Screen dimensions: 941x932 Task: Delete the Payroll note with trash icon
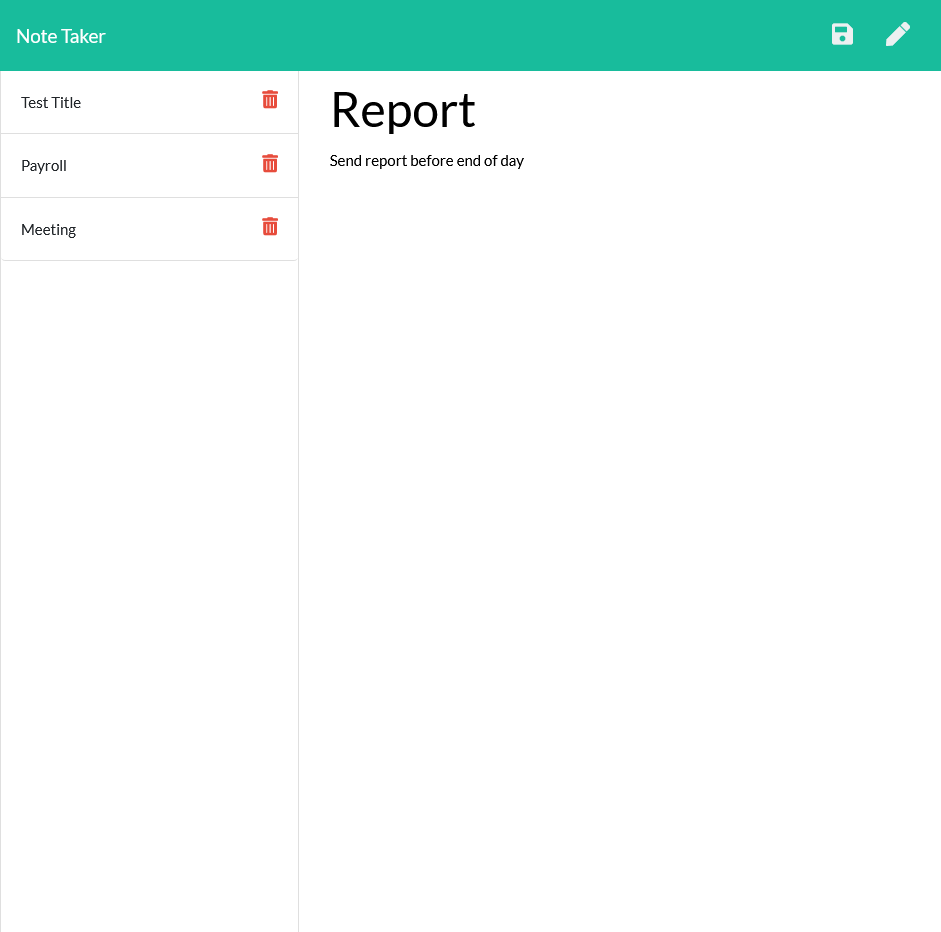[x=270, y=163]
